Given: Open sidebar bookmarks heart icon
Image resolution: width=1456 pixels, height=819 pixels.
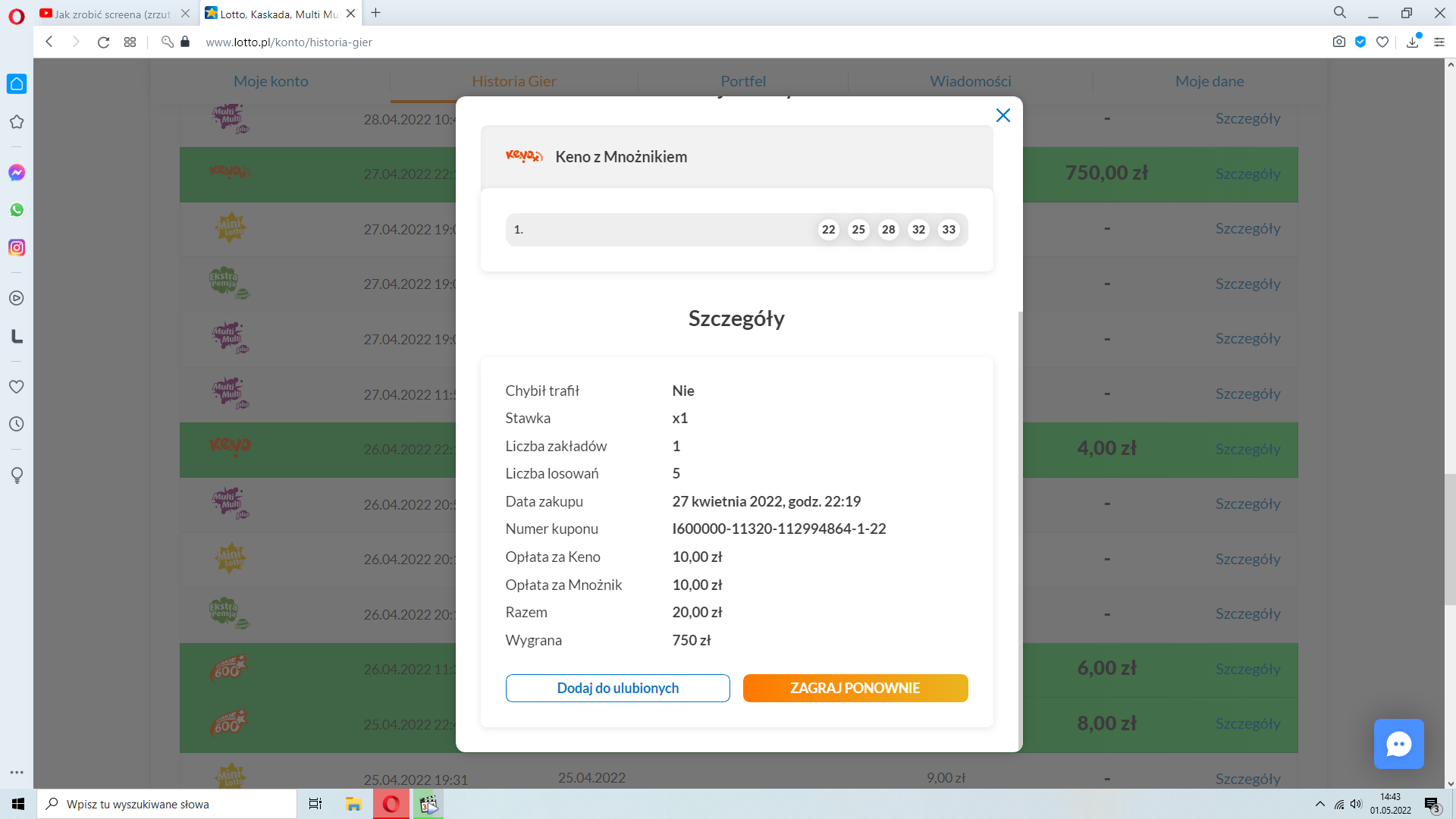Looking at the screenshot, I should (17, 387).
